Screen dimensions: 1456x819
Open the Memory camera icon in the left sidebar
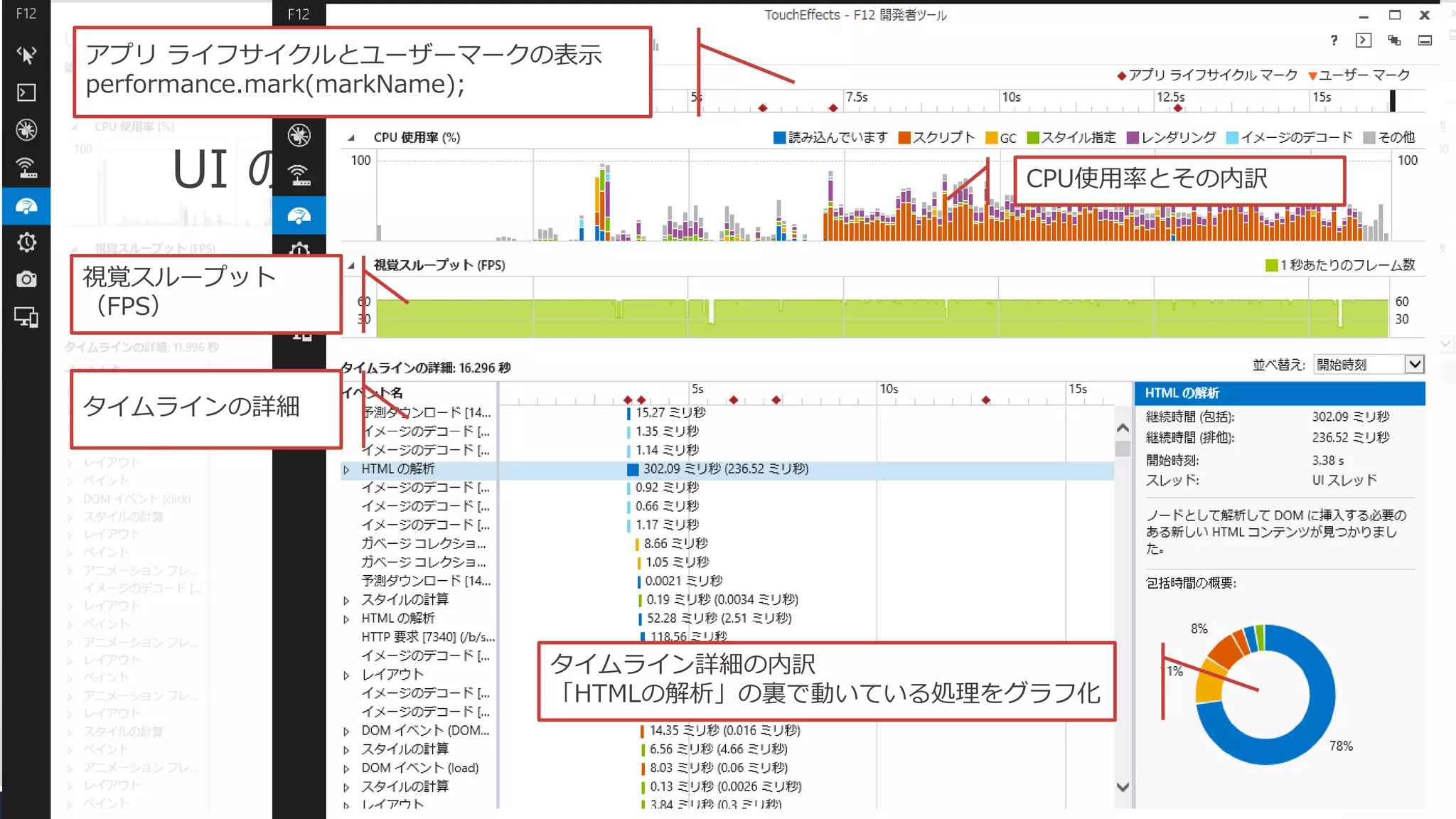click(x=26, y=279)
